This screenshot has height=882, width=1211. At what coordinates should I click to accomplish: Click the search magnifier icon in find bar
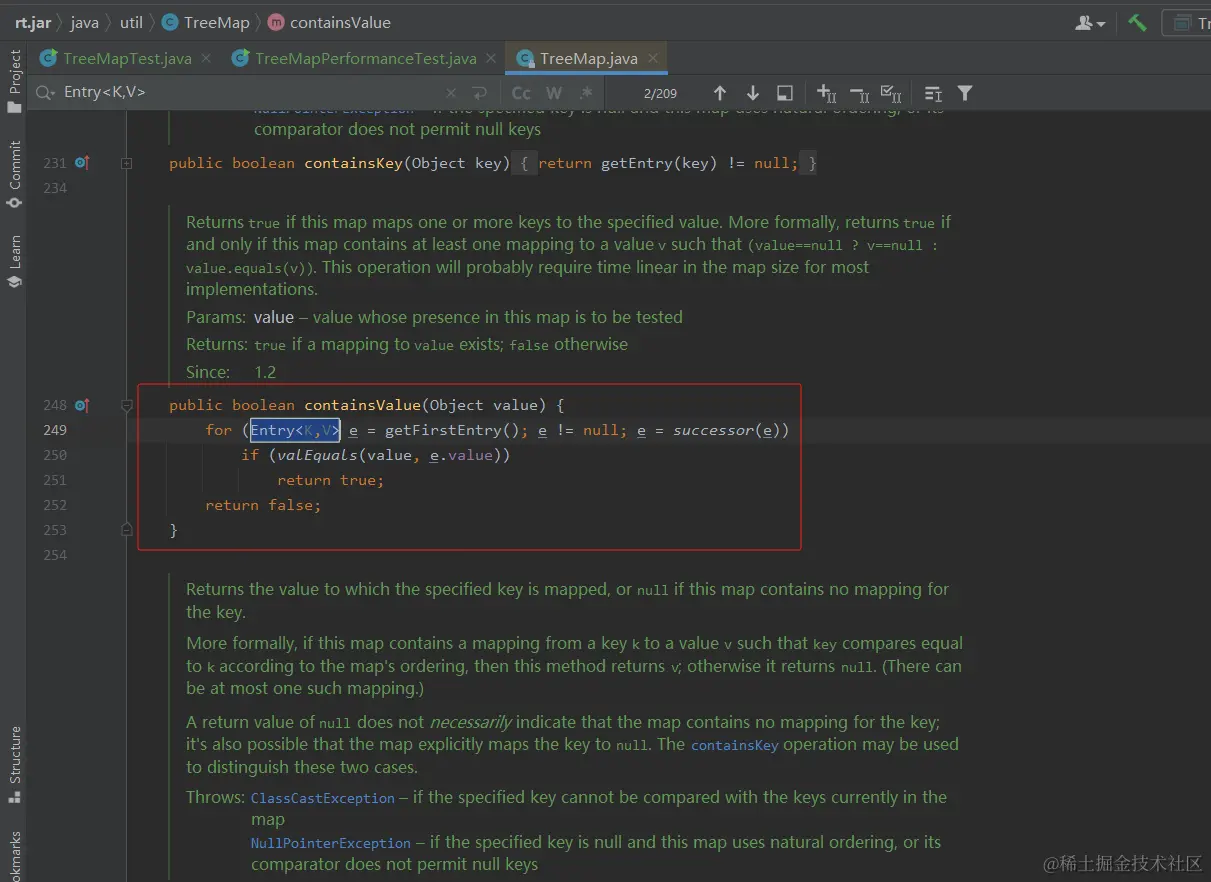46,92
